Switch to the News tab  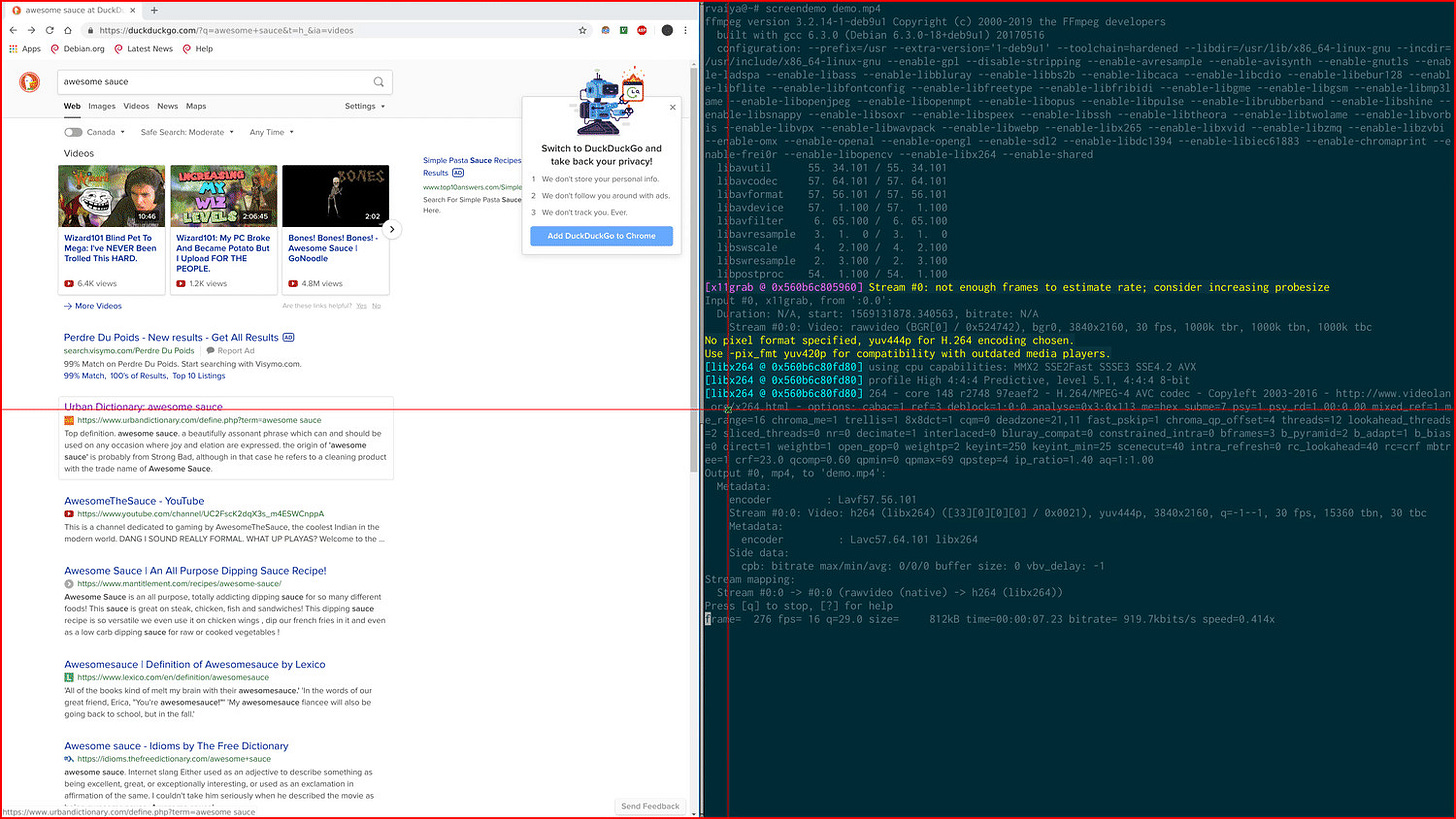167,106
